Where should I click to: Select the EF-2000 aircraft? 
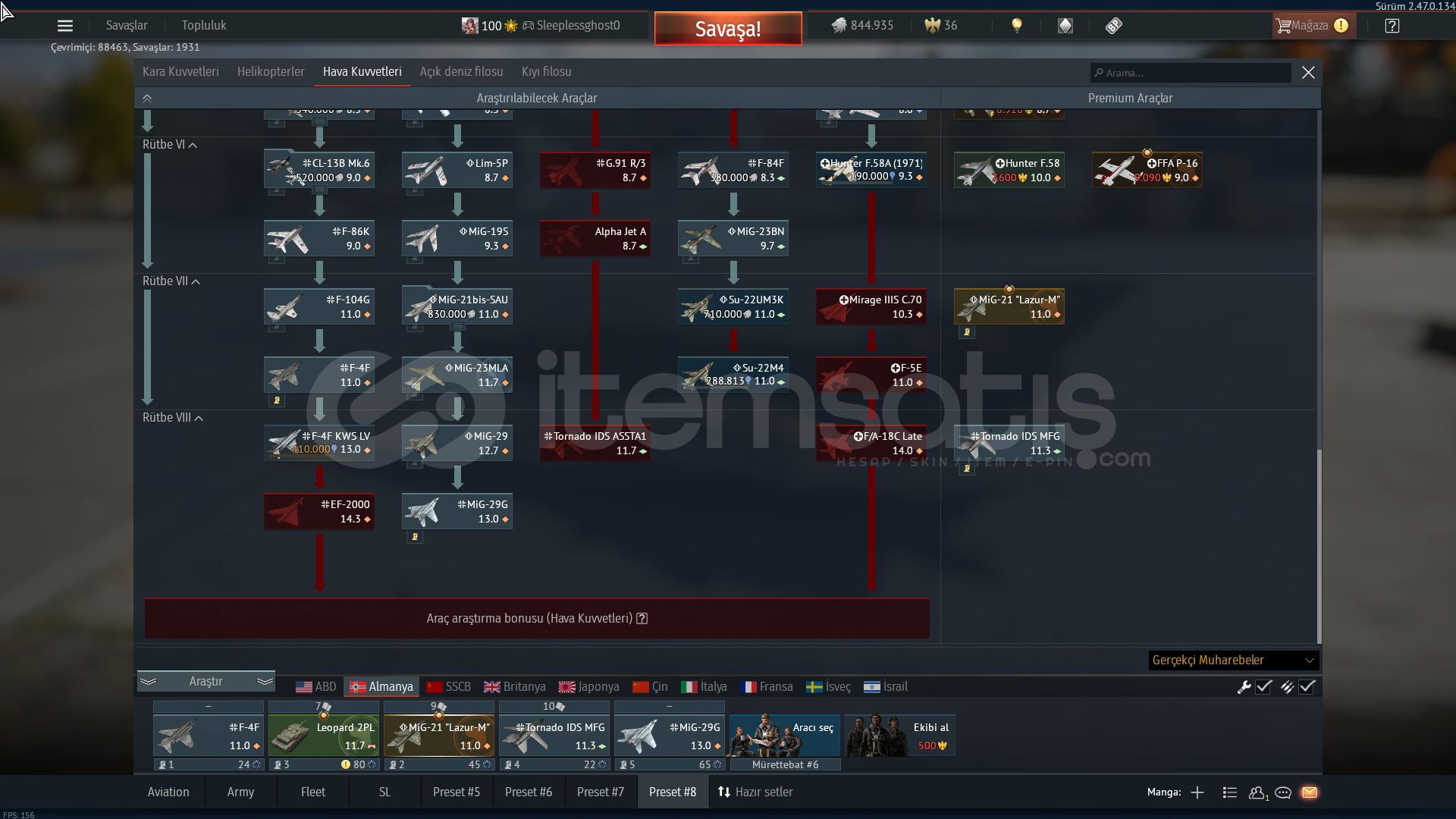click(x=319, y=511)
